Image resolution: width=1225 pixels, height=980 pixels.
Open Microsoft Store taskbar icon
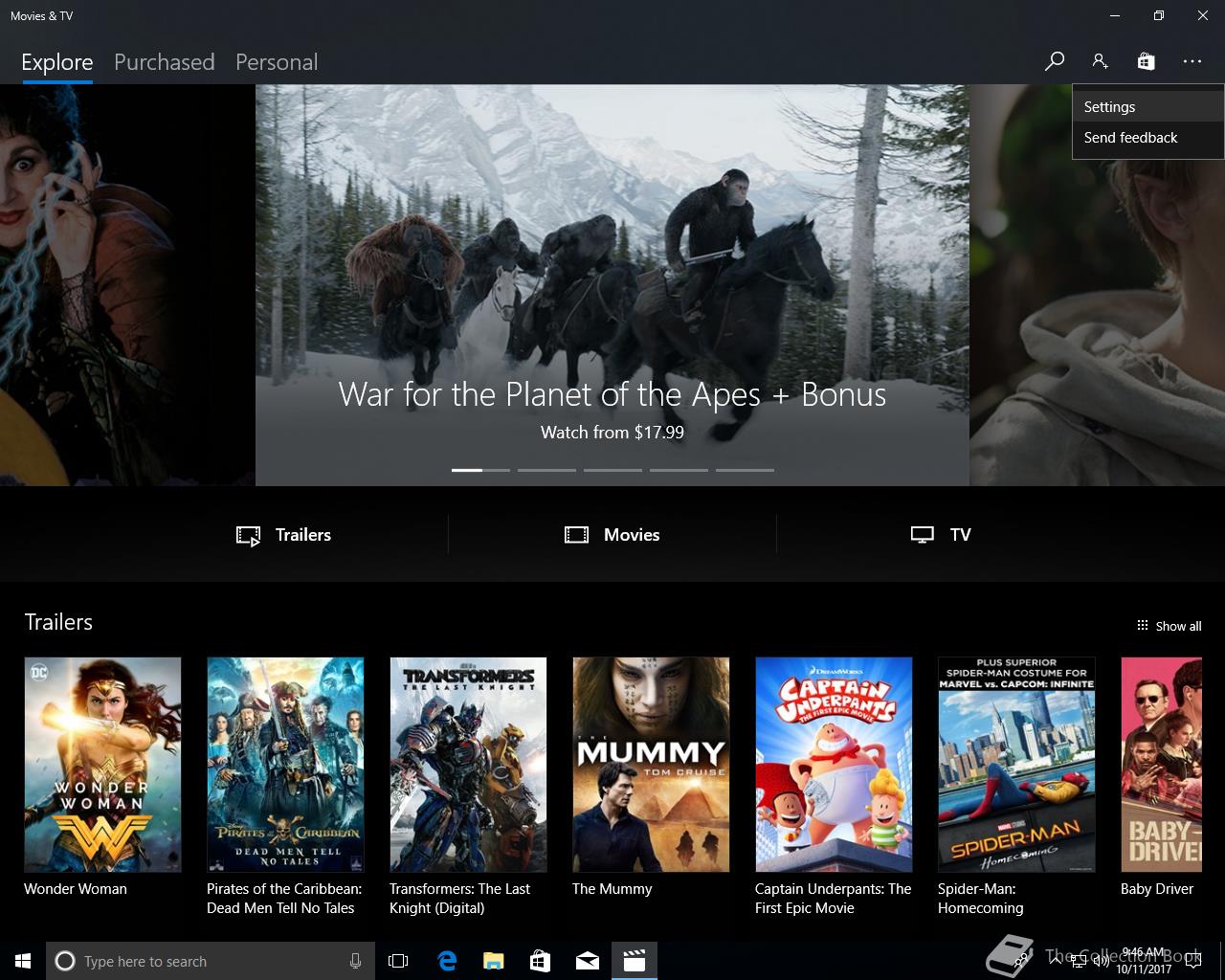click(540, 961)
